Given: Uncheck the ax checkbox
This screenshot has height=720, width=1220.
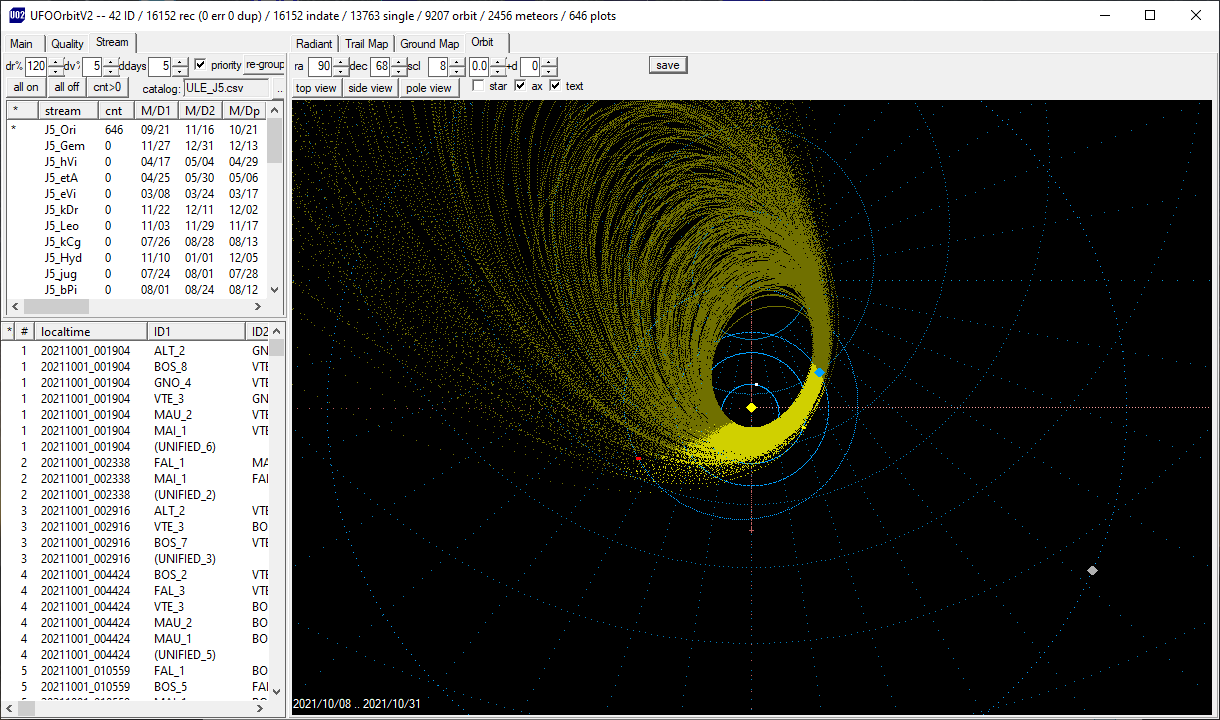Looking at the screenshot, I should [520, 86].
